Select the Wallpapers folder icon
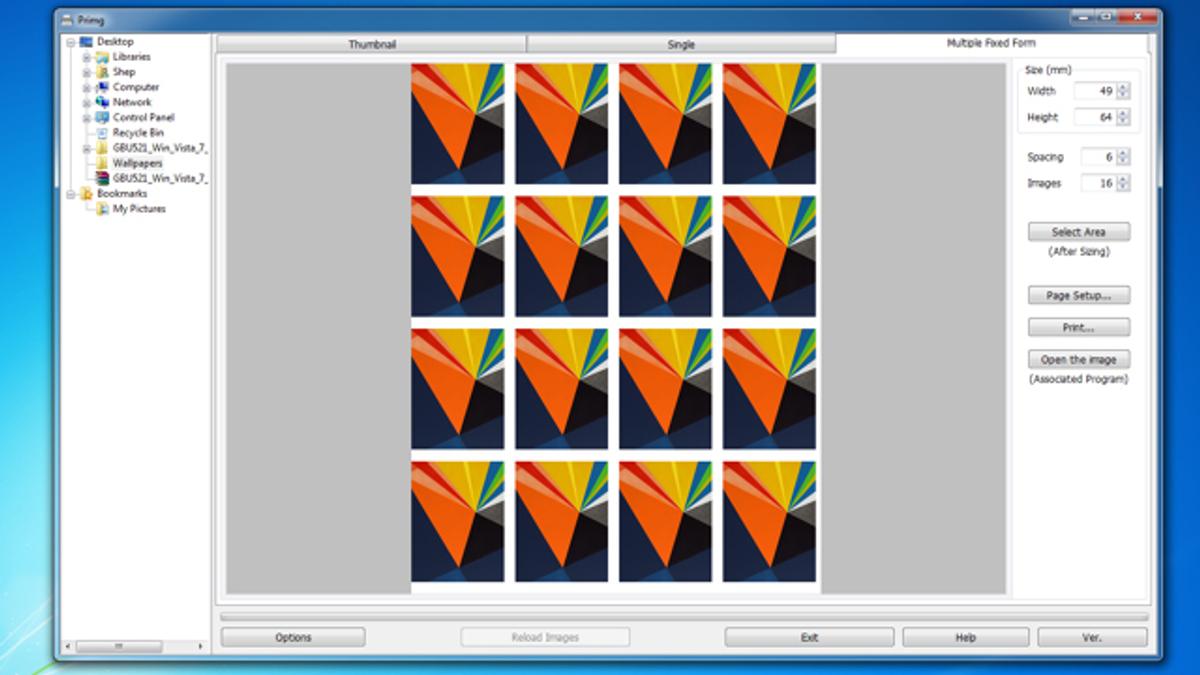Viewport: 1200px width, 675px height. tap(102, 163)
